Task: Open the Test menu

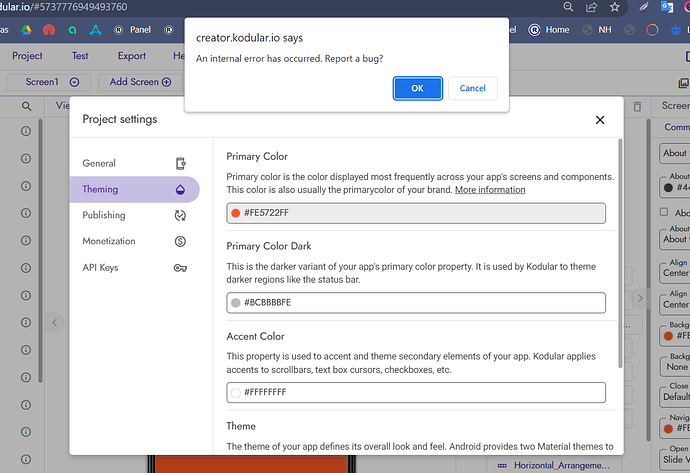Action: click(80, 56)
